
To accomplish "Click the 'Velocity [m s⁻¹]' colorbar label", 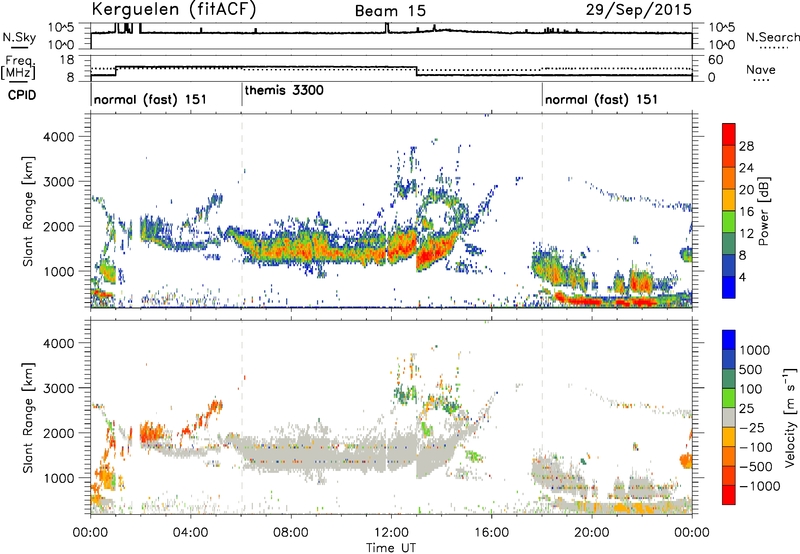I will point(790,417).
